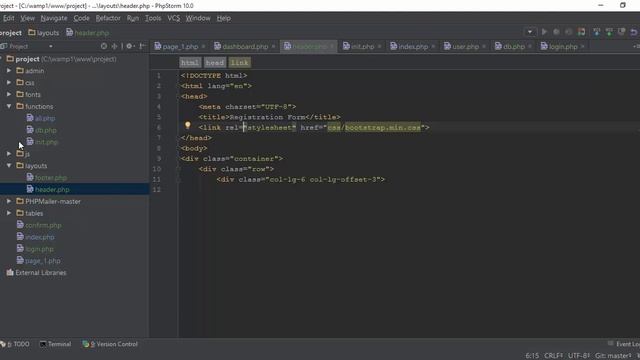Screen dimensions: 640x360
Task: Open the Terminal tool window
Action: 55,344
